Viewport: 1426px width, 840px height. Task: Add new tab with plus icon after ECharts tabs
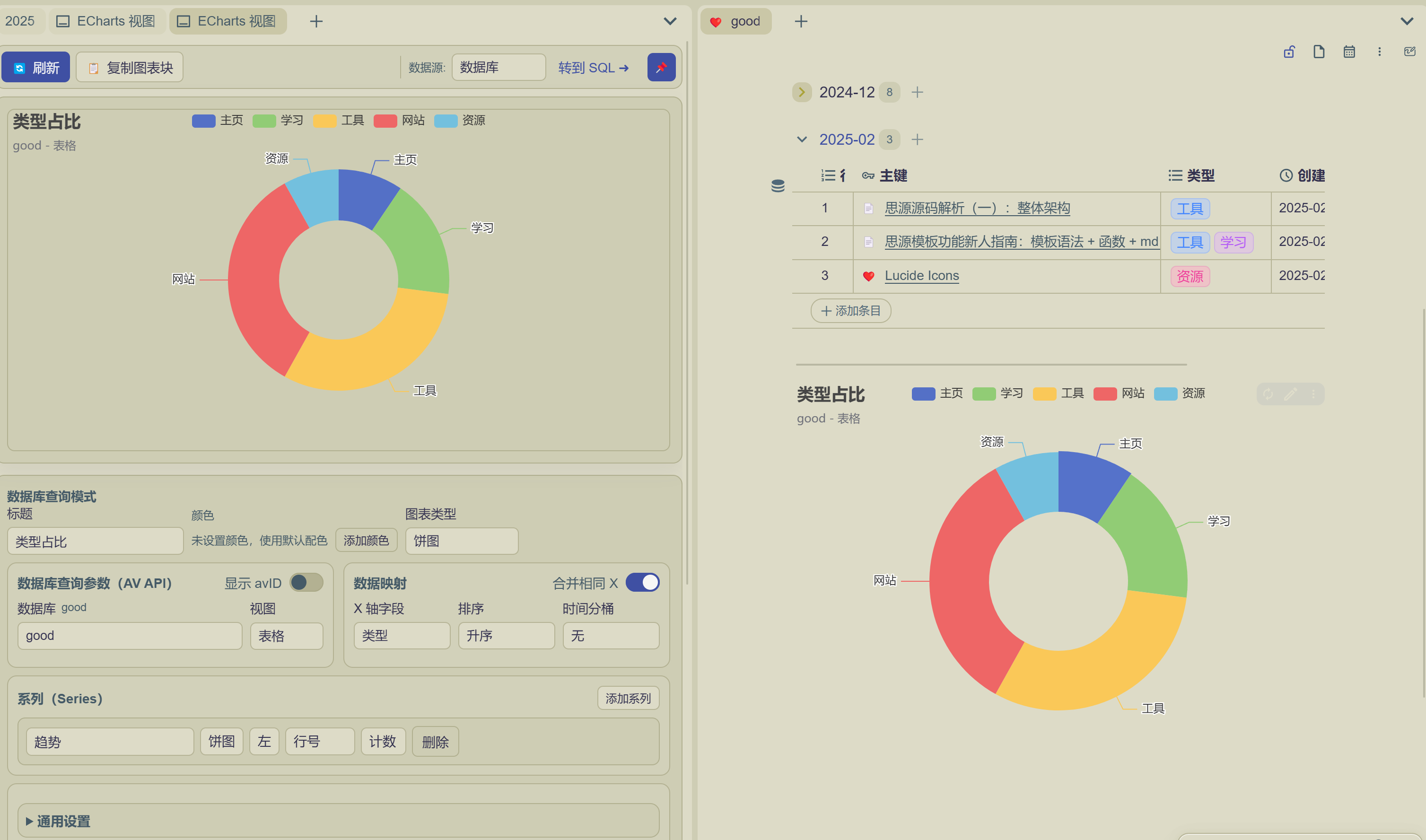click(x=316, y=21)
